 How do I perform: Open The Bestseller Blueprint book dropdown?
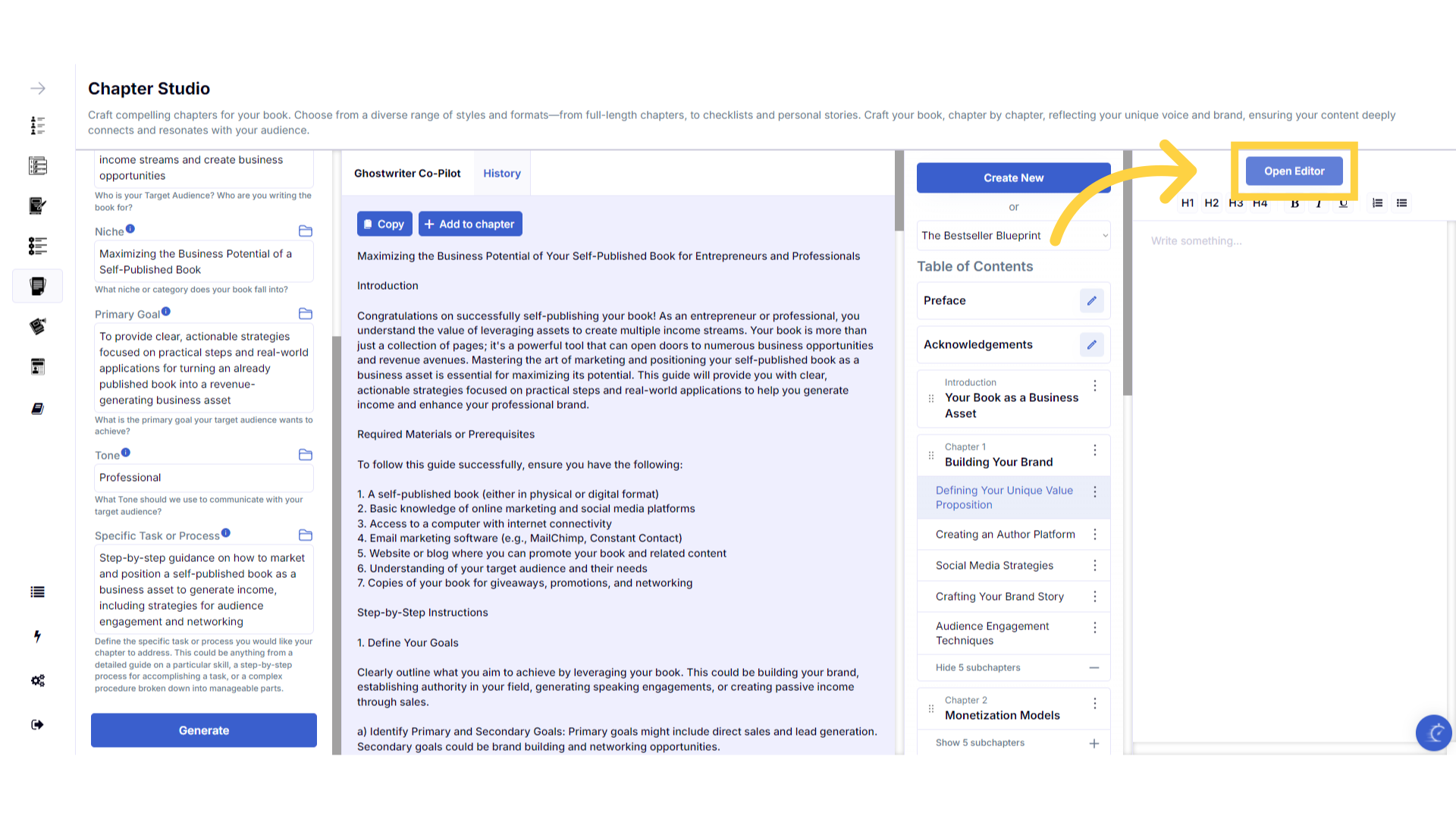tap(1013, 236)
